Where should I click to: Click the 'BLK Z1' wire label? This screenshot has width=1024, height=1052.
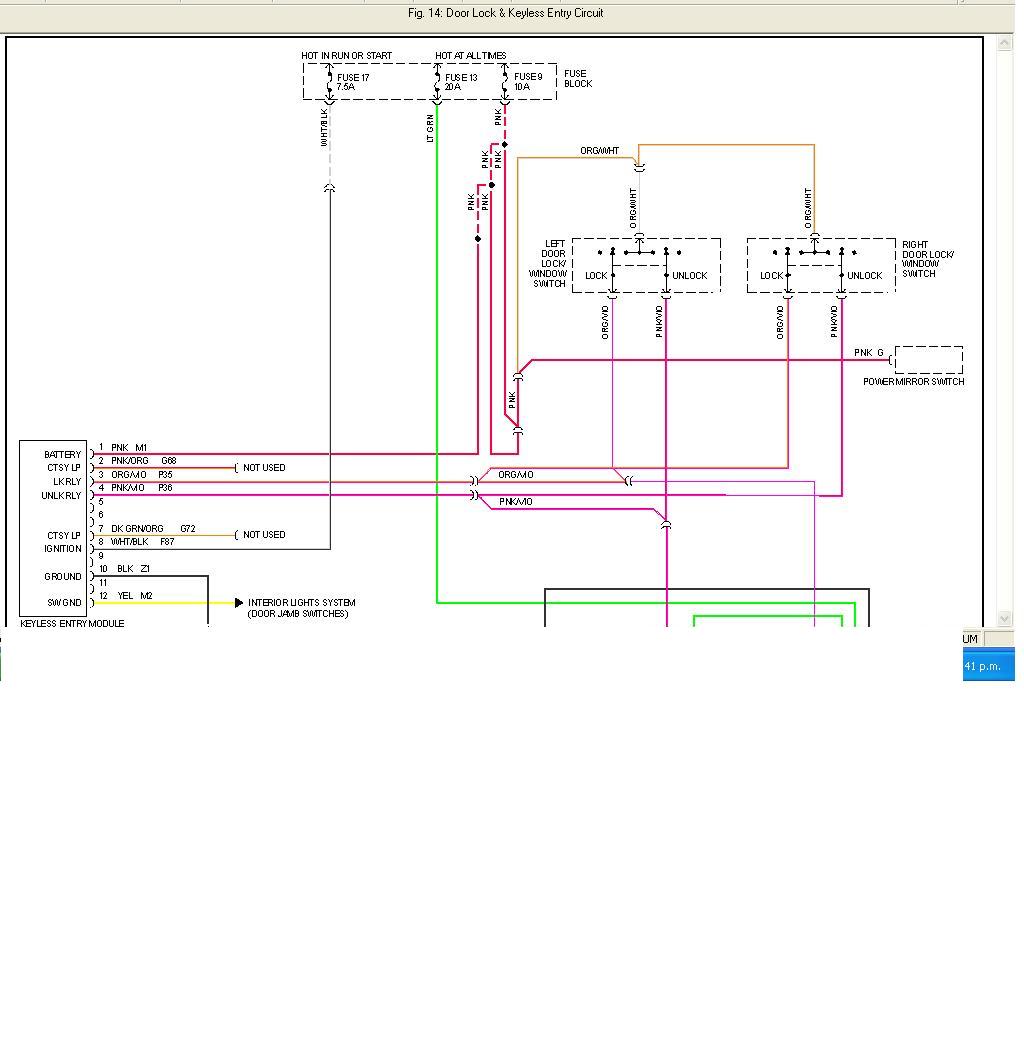pyautogui.click(x=134, y=568)
